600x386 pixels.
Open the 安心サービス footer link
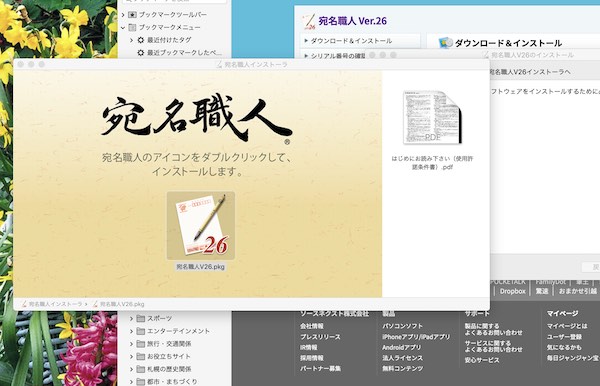point(482,360)
